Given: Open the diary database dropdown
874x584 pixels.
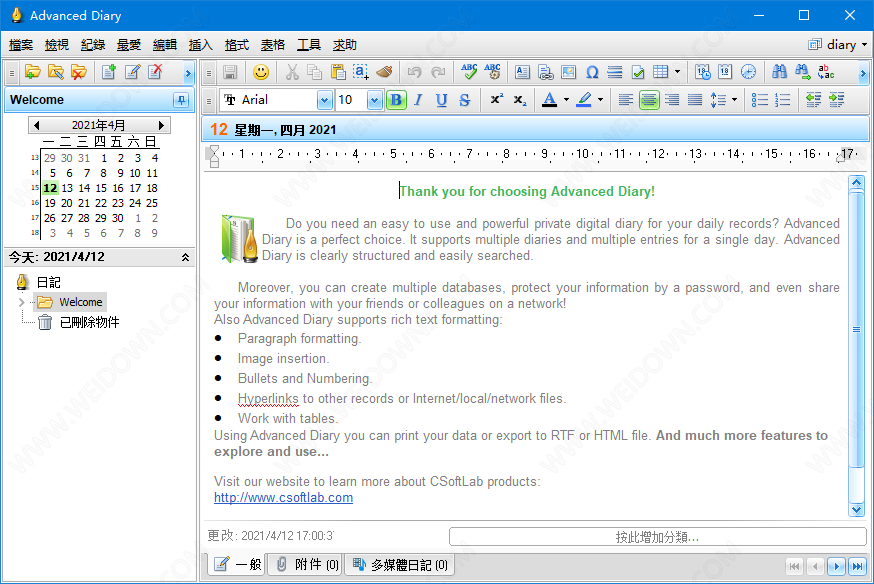Looking at the screenshot, I should (837, 45).
